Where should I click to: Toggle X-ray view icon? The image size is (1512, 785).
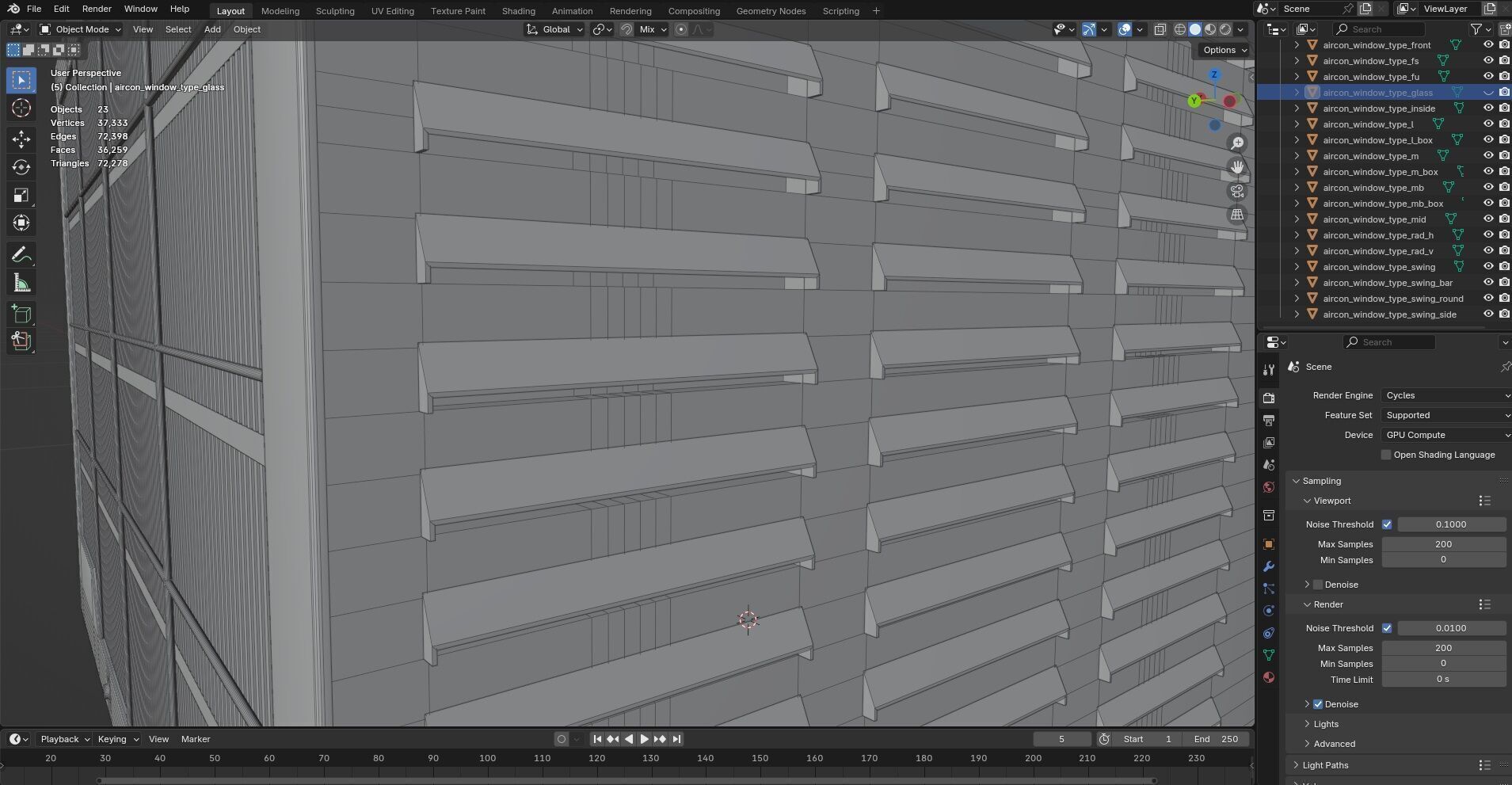[1160, 29]
